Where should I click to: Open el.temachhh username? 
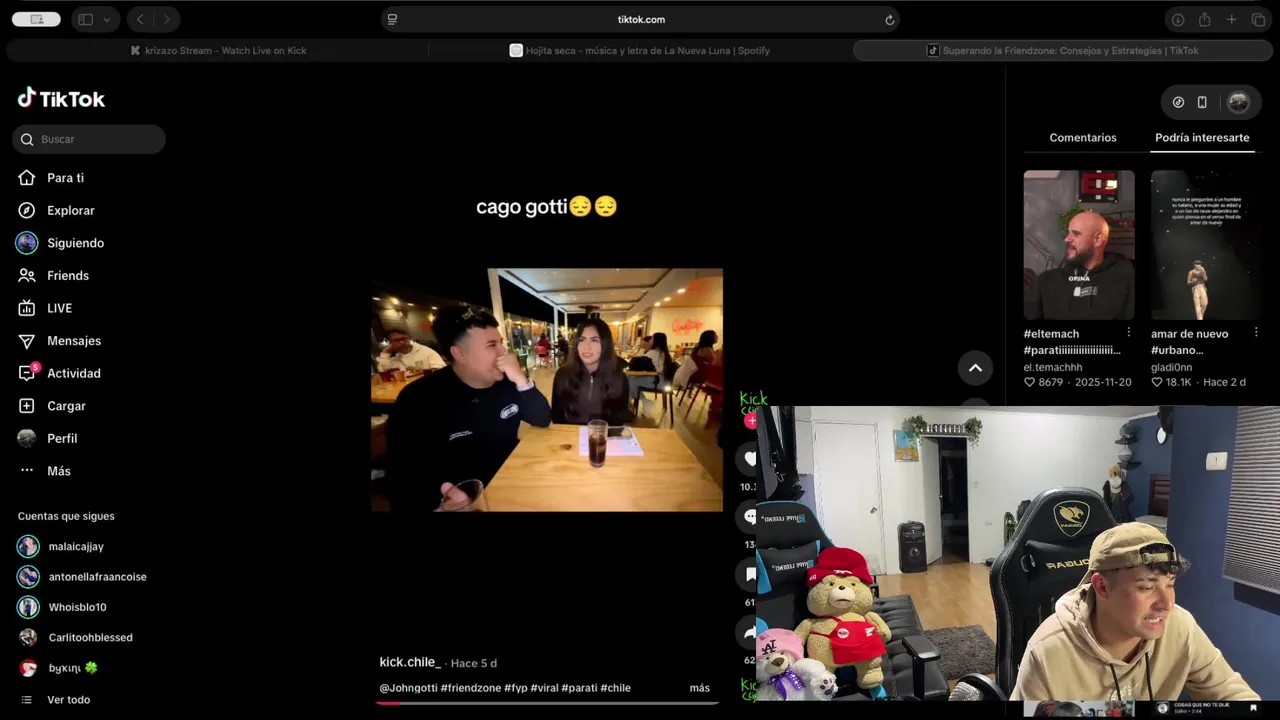(x=1053, y=367)
